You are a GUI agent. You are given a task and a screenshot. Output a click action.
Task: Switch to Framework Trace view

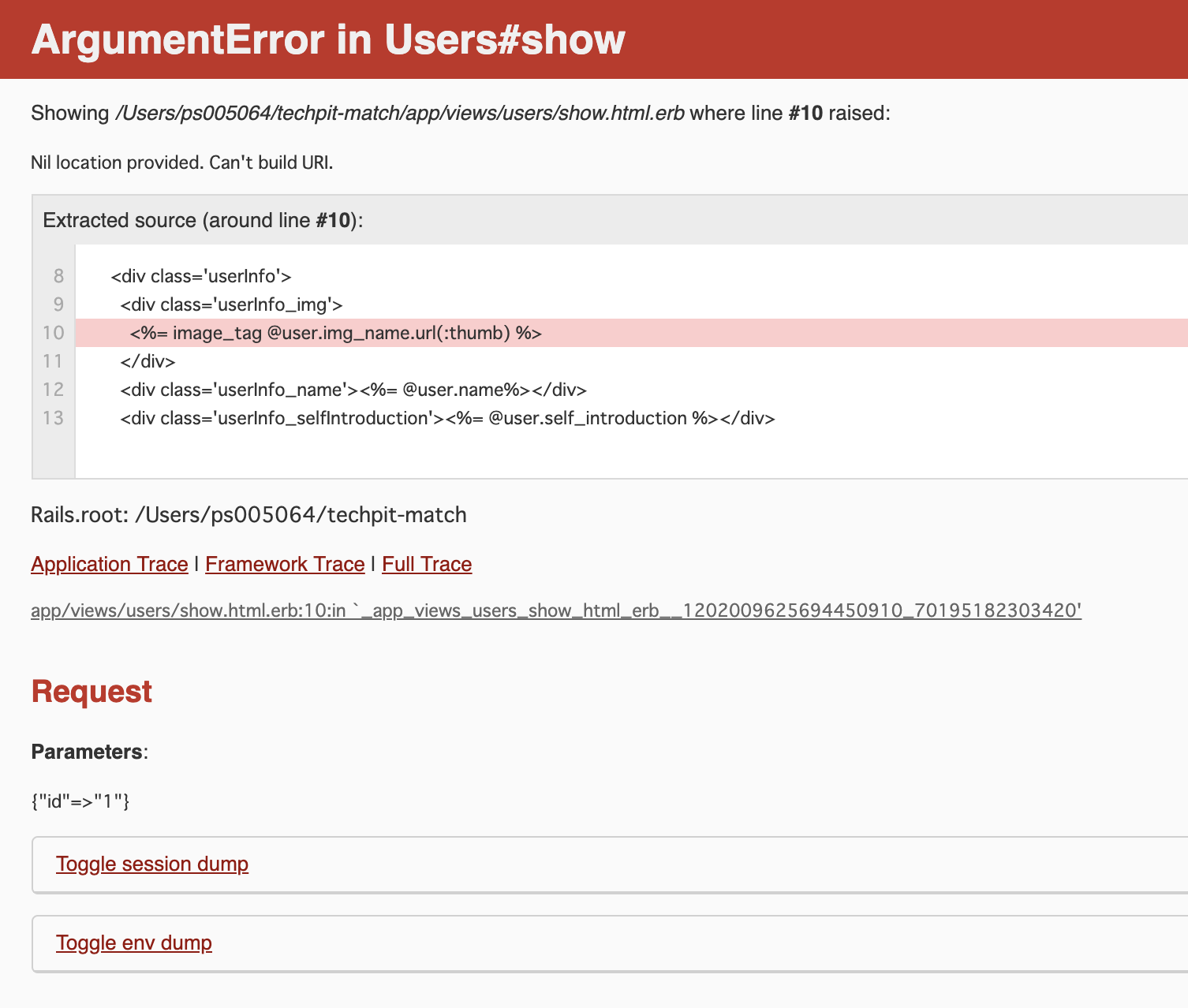point(285,564)
